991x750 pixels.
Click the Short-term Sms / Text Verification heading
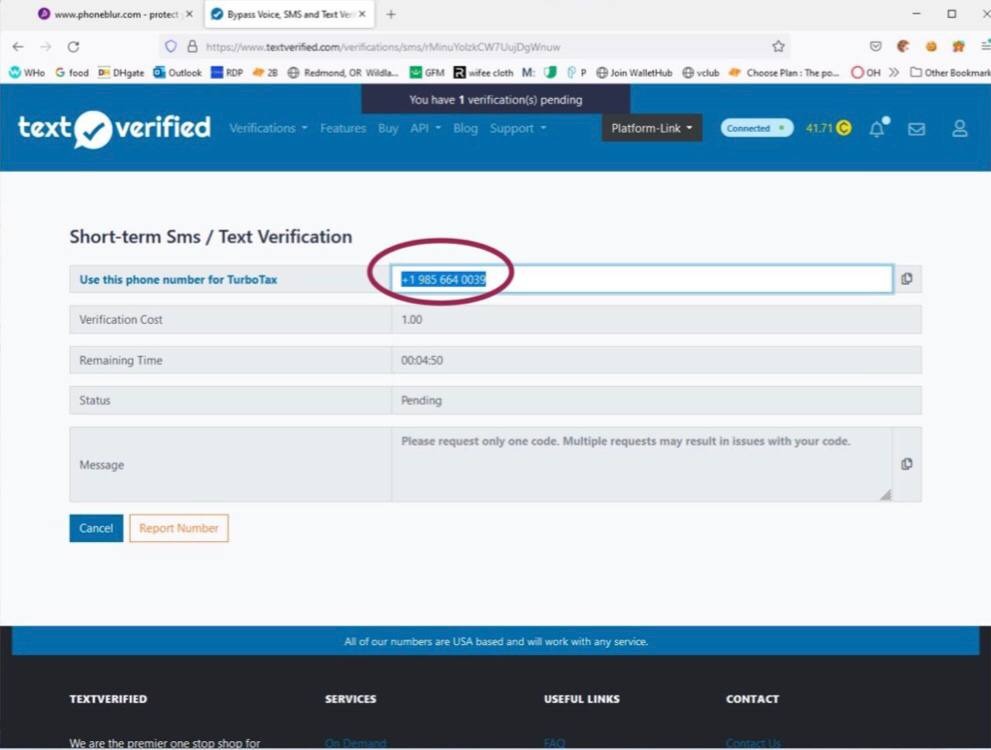coord(210,237)
